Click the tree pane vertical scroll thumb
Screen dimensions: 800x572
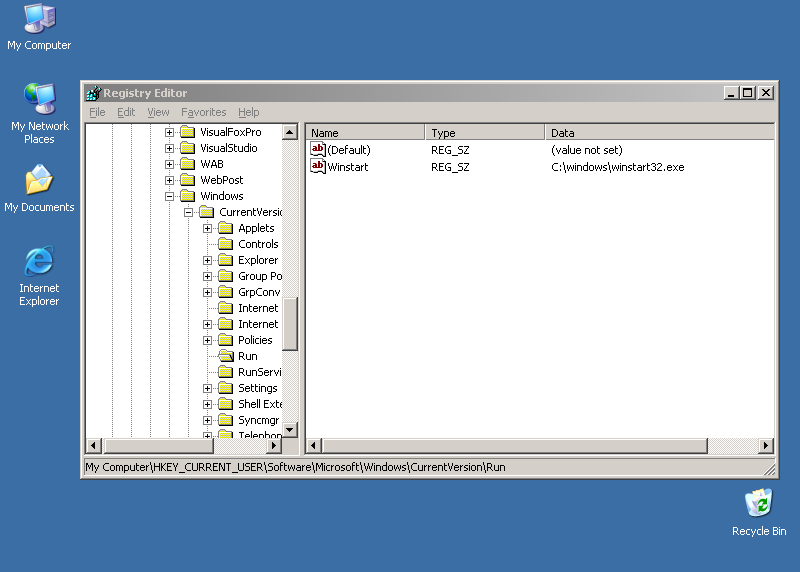290,324
